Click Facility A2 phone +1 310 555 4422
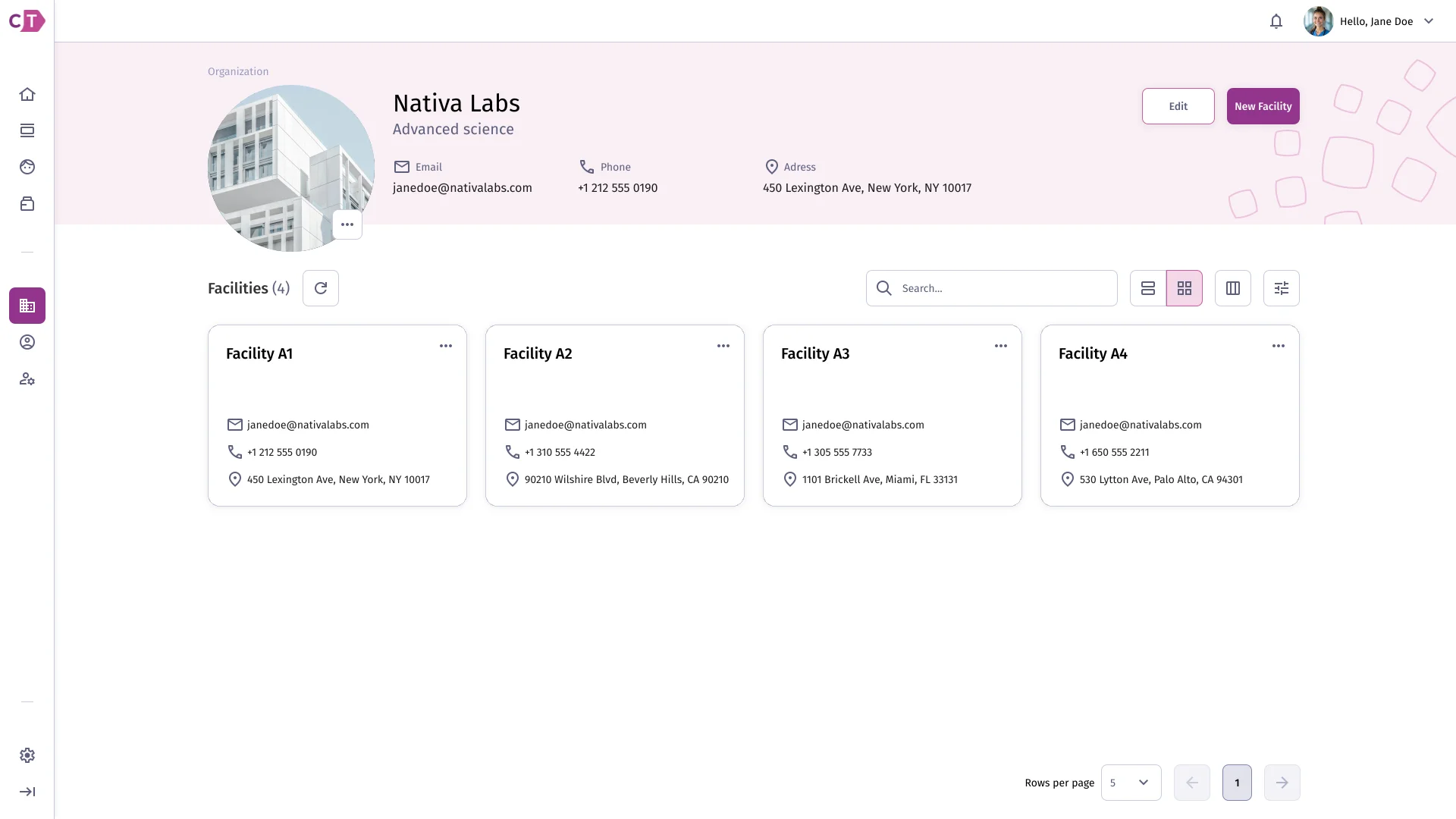 pyautogui.click(x=560, y=452)
